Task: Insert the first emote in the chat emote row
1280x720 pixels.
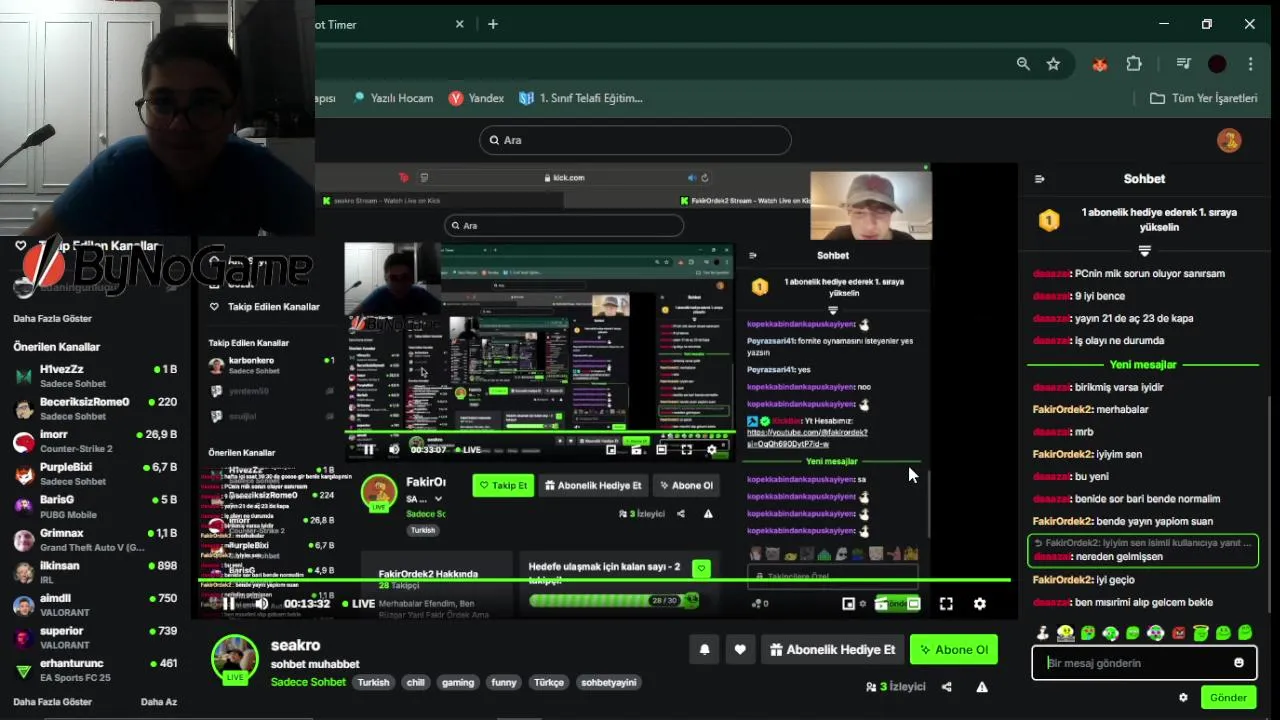Action: [x=1043, y=633]
